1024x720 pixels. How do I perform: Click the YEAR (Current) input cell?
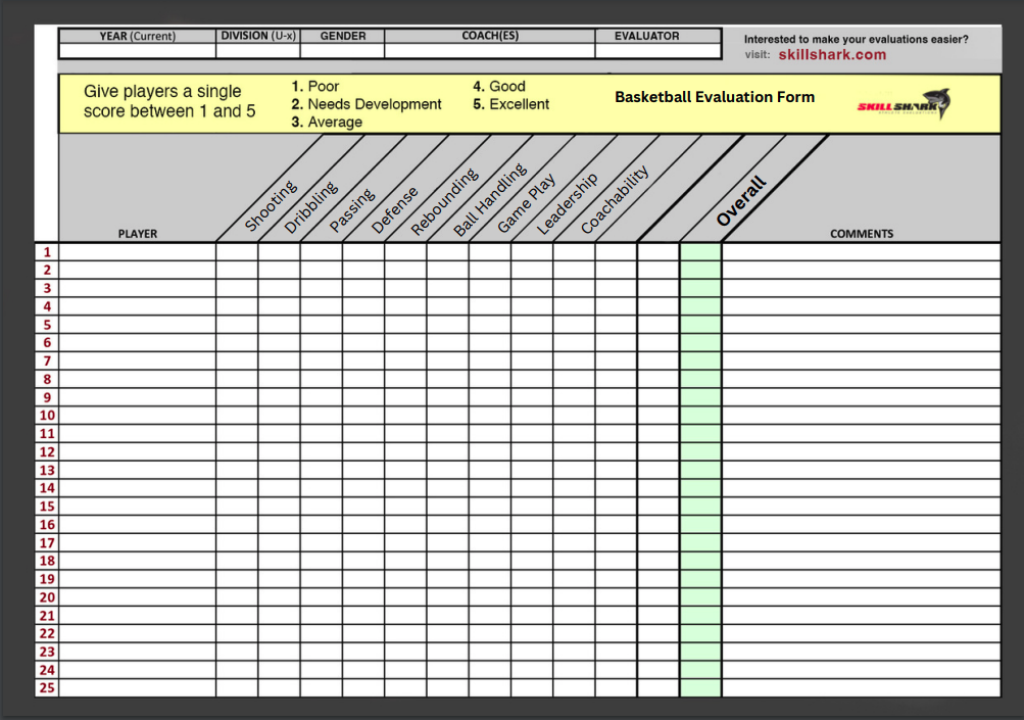pyautogui.click(x=137, y=51)
